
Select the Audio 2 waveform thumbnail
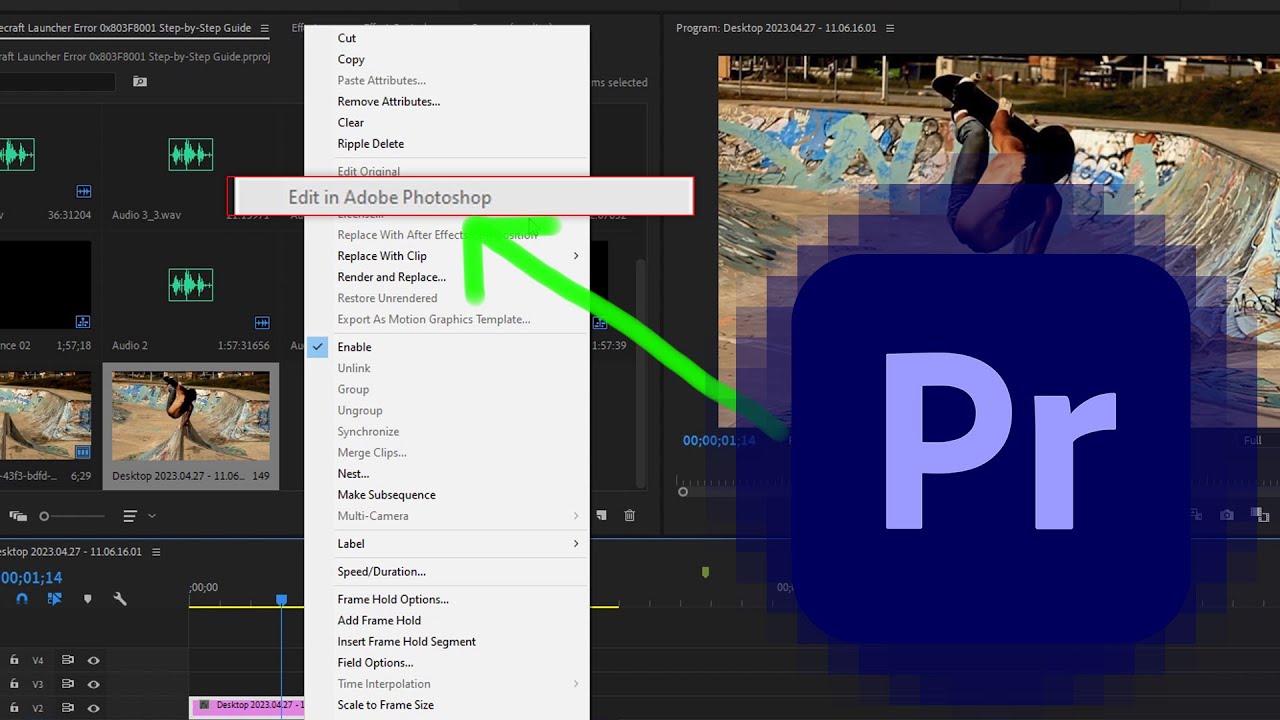pyautogui.click(x=191, y=286)
